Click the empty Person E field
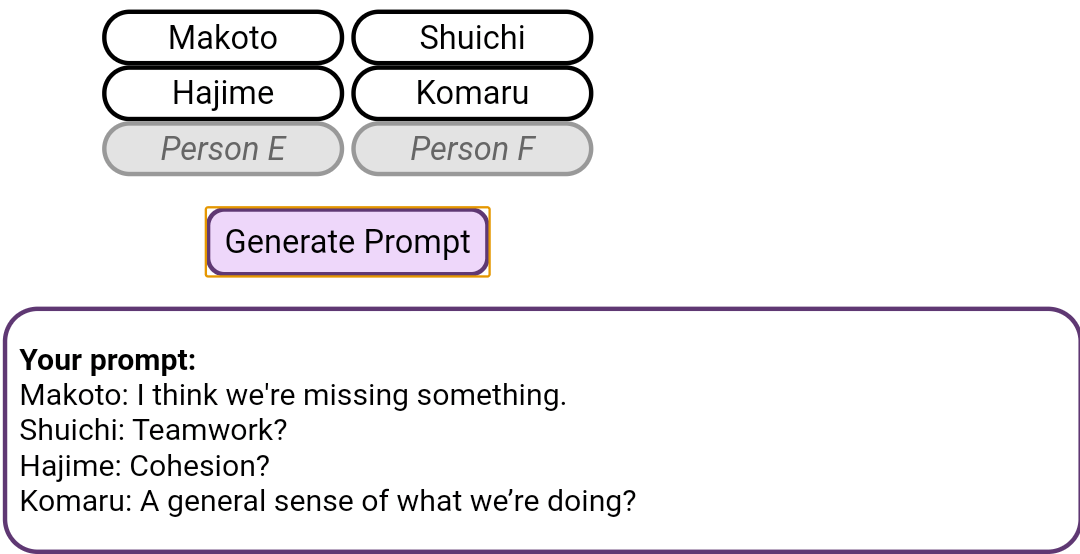 [223, 149]
